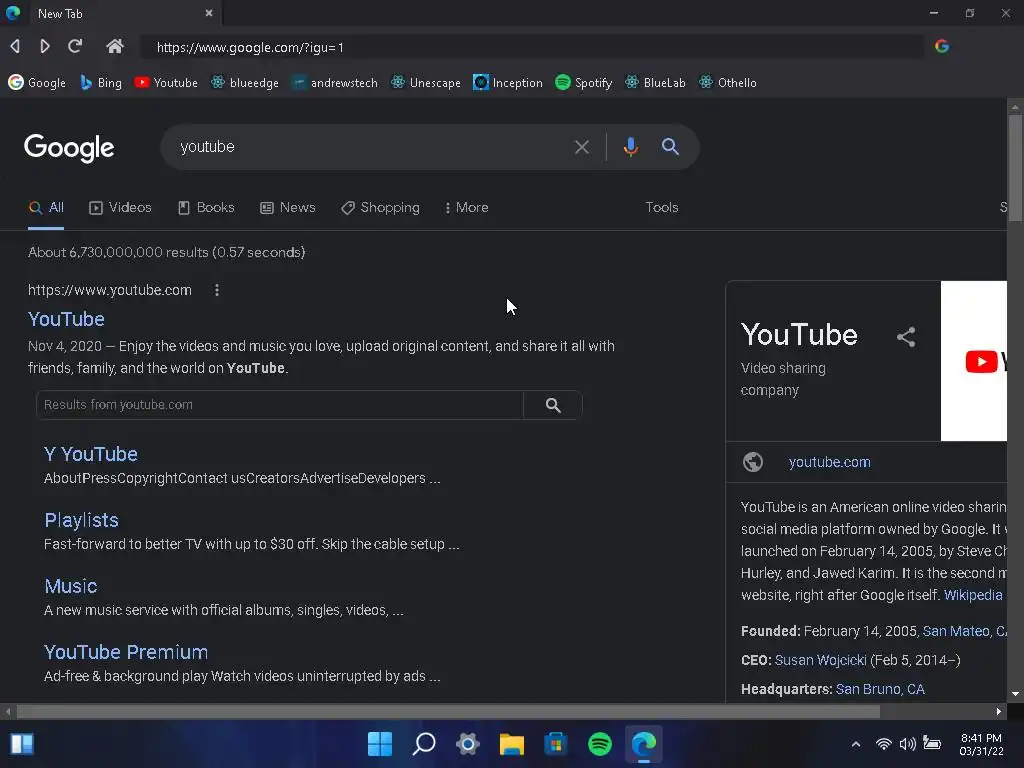Switch to the Shopping tab

coord(381,208)
